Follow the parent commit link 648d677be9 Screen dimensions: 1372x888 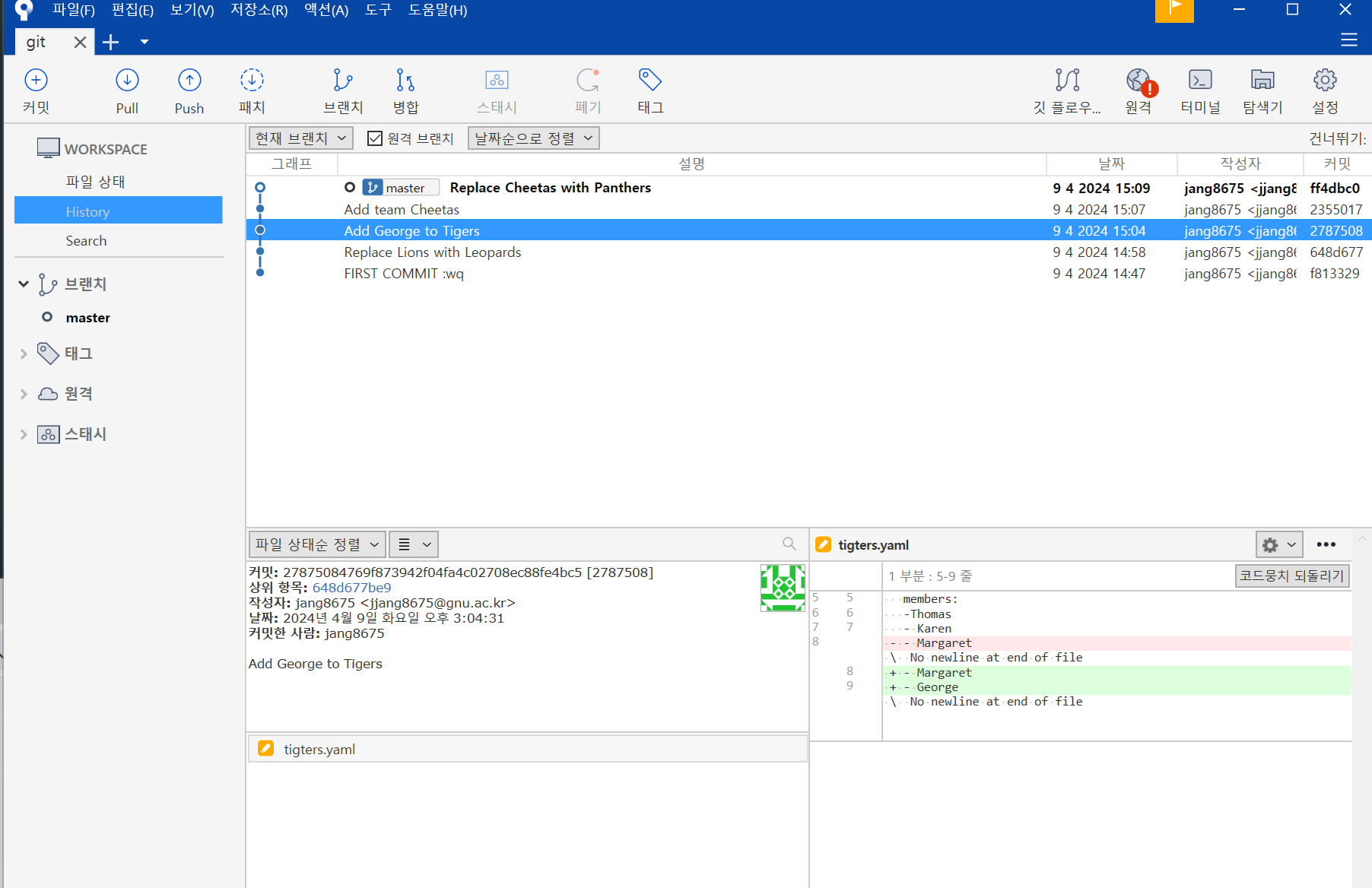[351, 587]
